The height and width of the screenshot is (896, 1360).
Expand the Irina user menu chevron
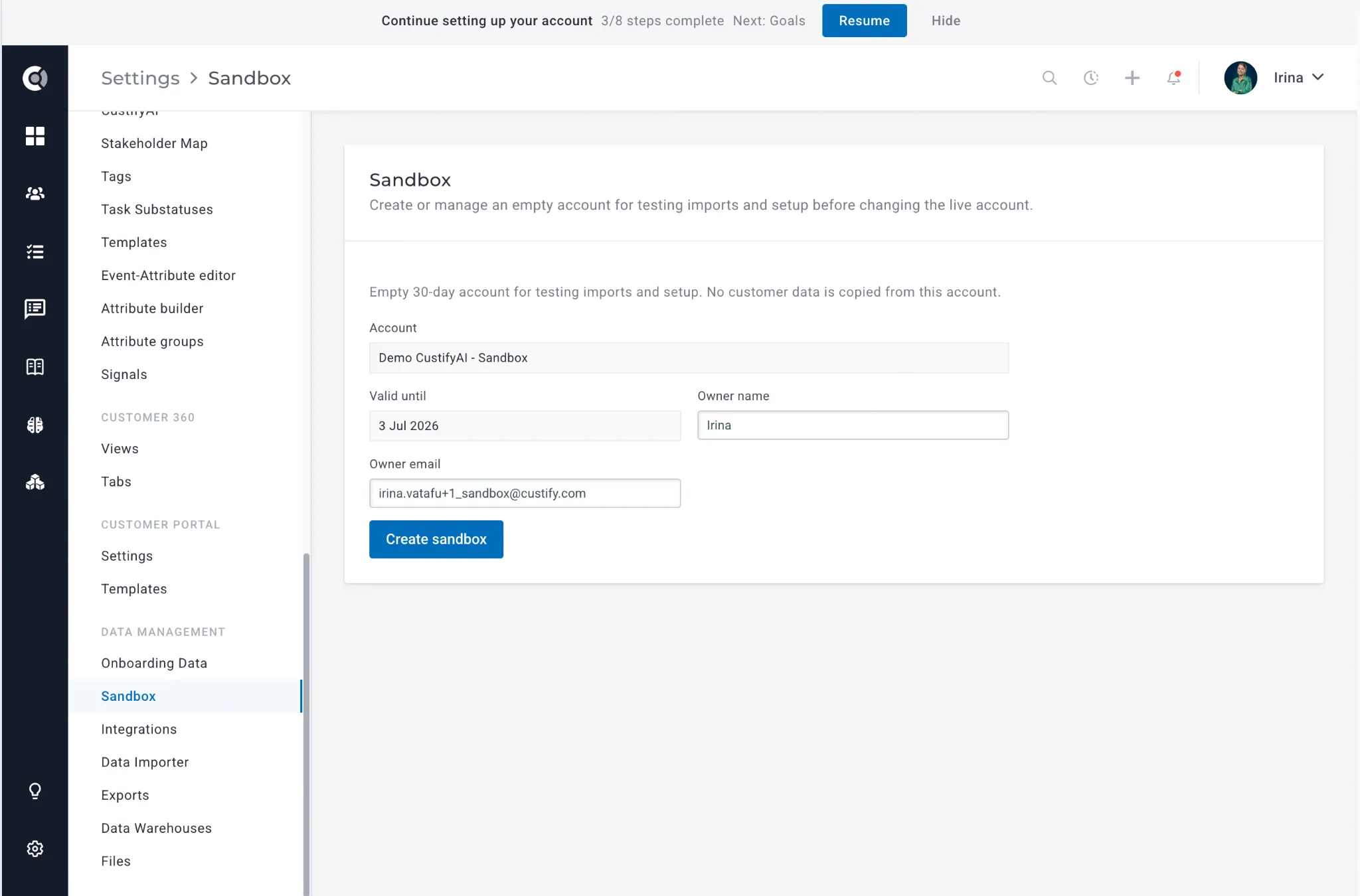[x=1318, y=78]
